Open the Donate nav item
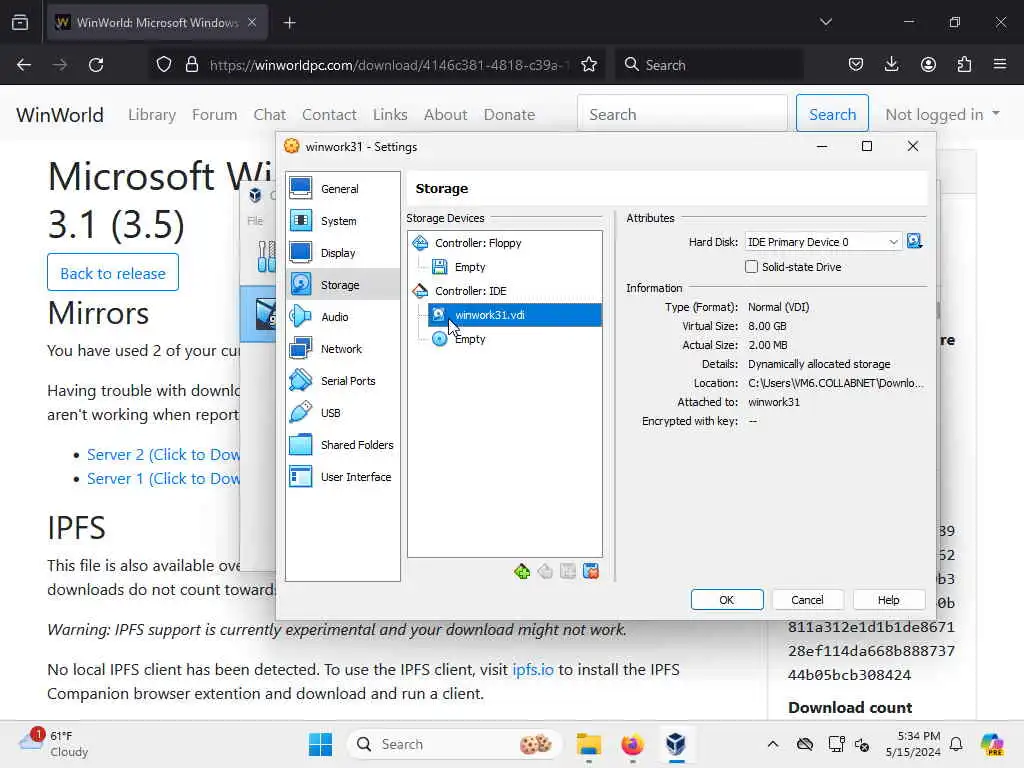This screenshot has width=1024, height=768. [509, 114]
